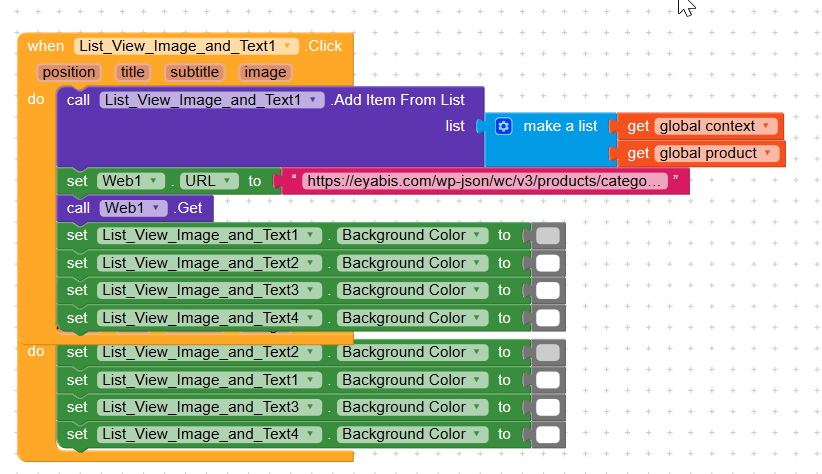Screen dimensions: 822x474
Task: Click the title event parameter
Action: click(x=132, y=72)
